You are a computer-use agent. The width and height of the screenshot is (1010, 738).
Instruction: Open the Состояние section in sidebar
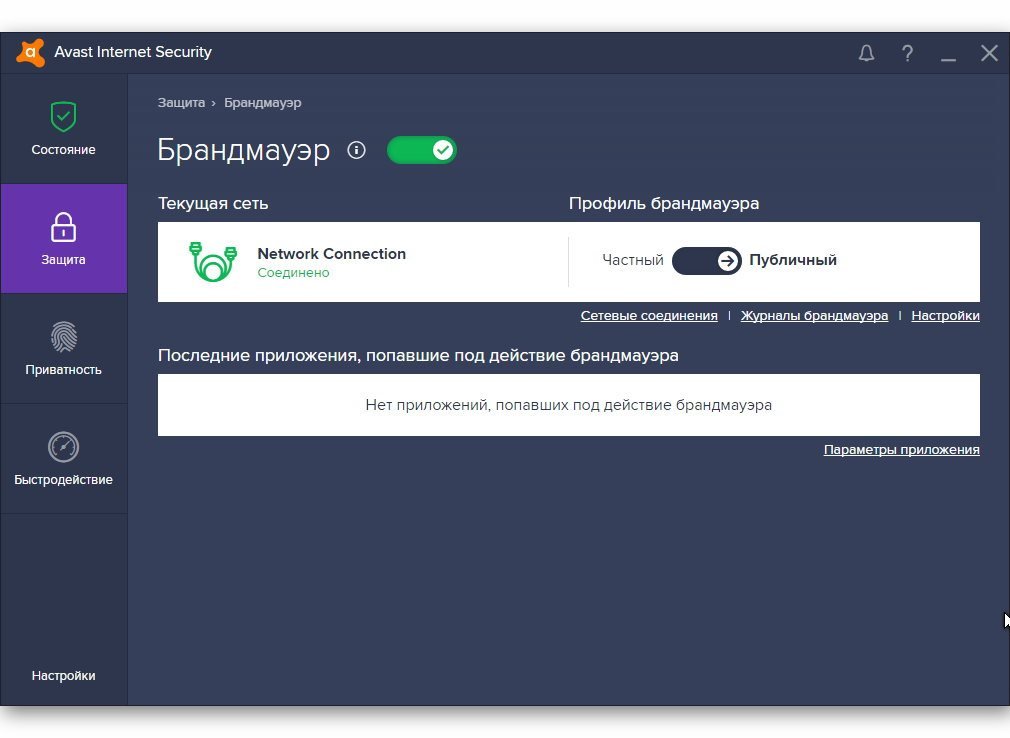pos(64,129)
